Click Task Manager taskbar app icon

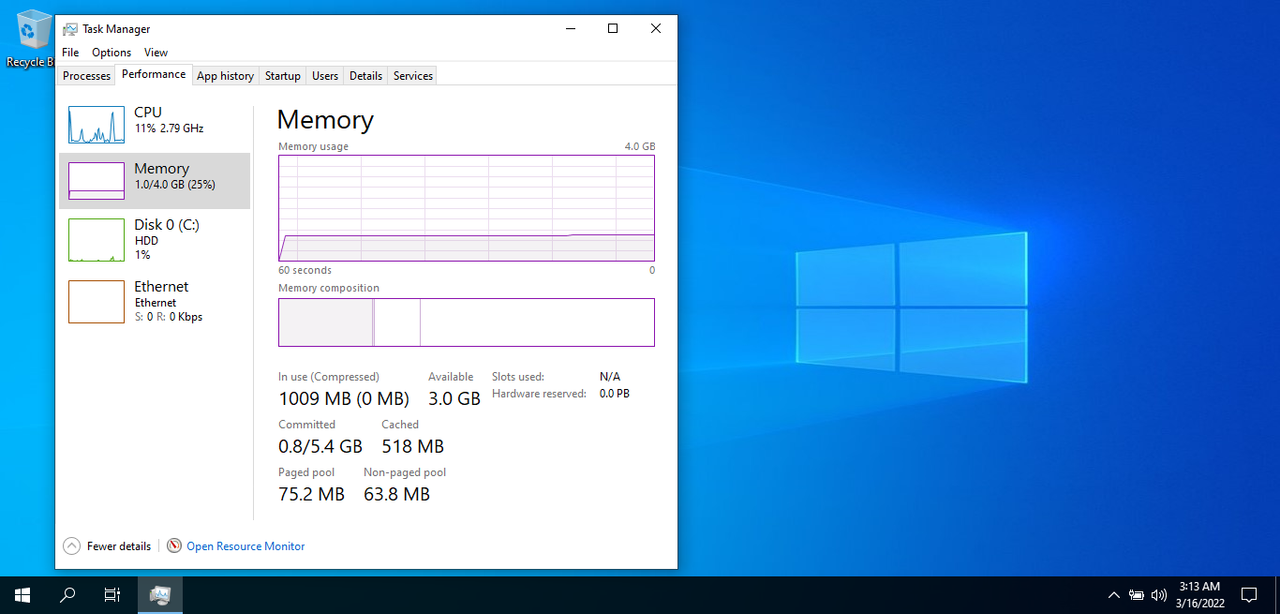(x=160, y=595)
